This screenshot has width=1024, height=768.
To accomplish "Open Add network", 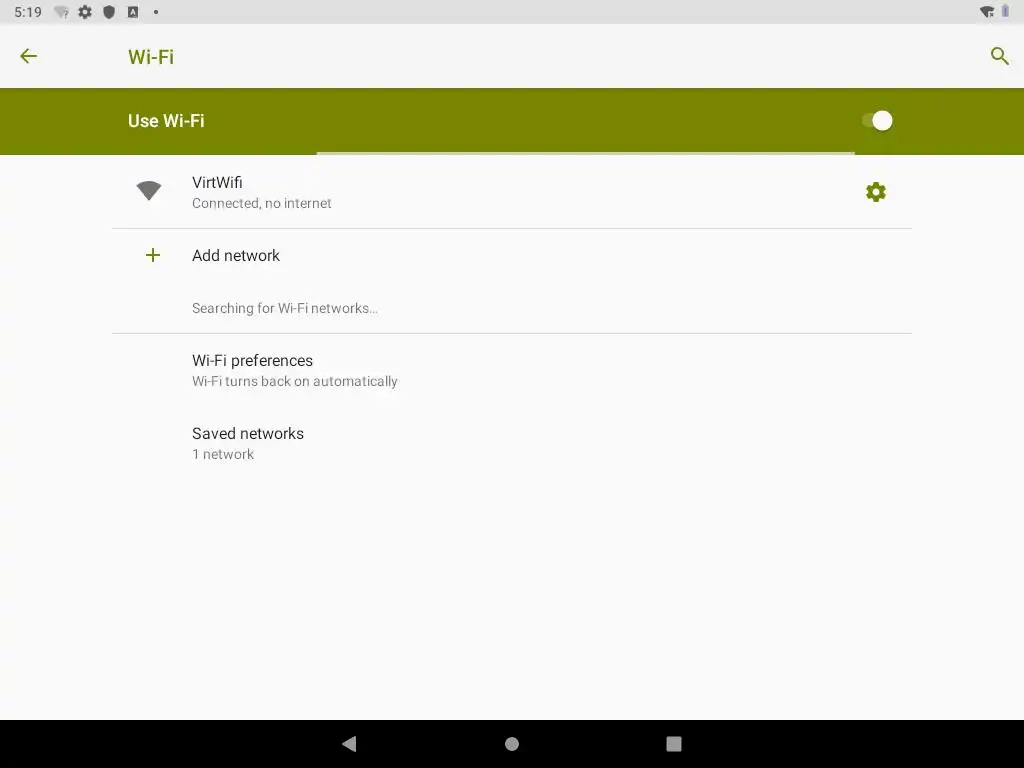I will (512, 255).
